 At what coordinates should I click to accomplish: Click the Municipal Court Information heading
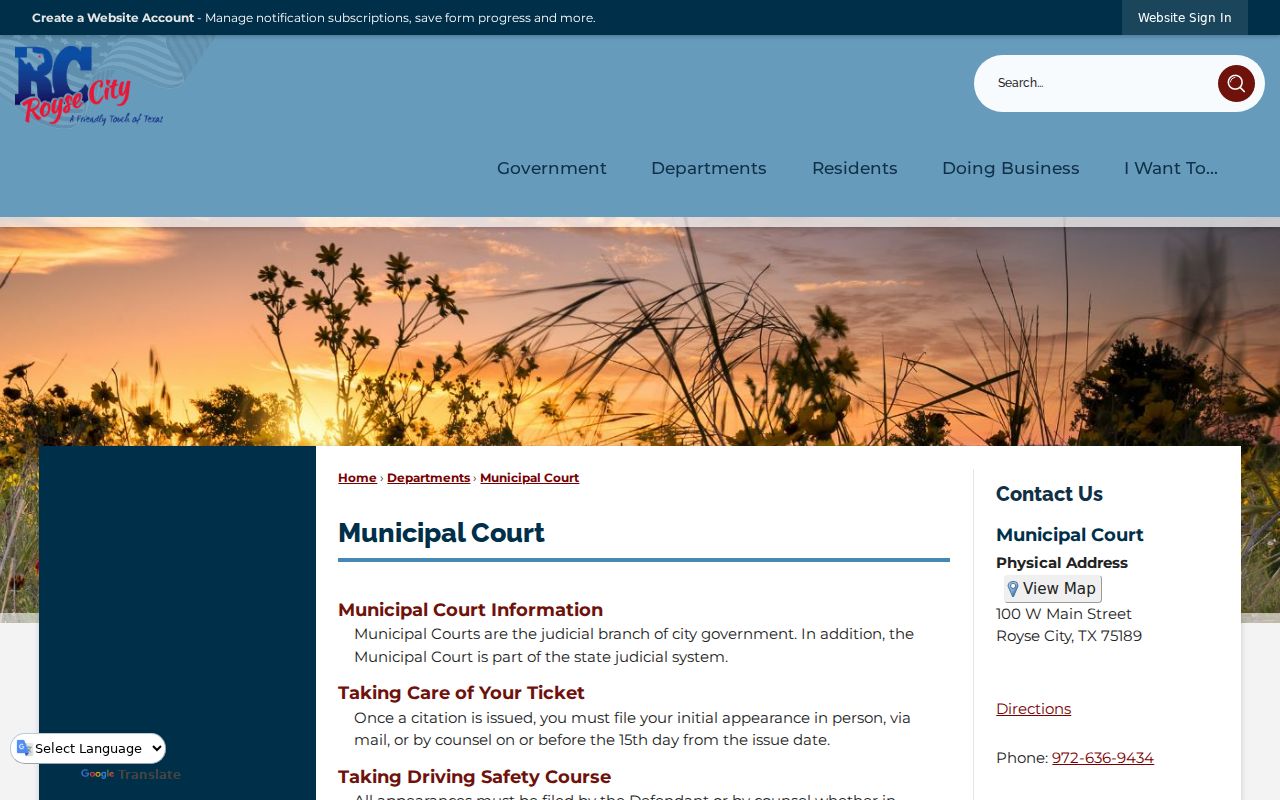point(470,610)
